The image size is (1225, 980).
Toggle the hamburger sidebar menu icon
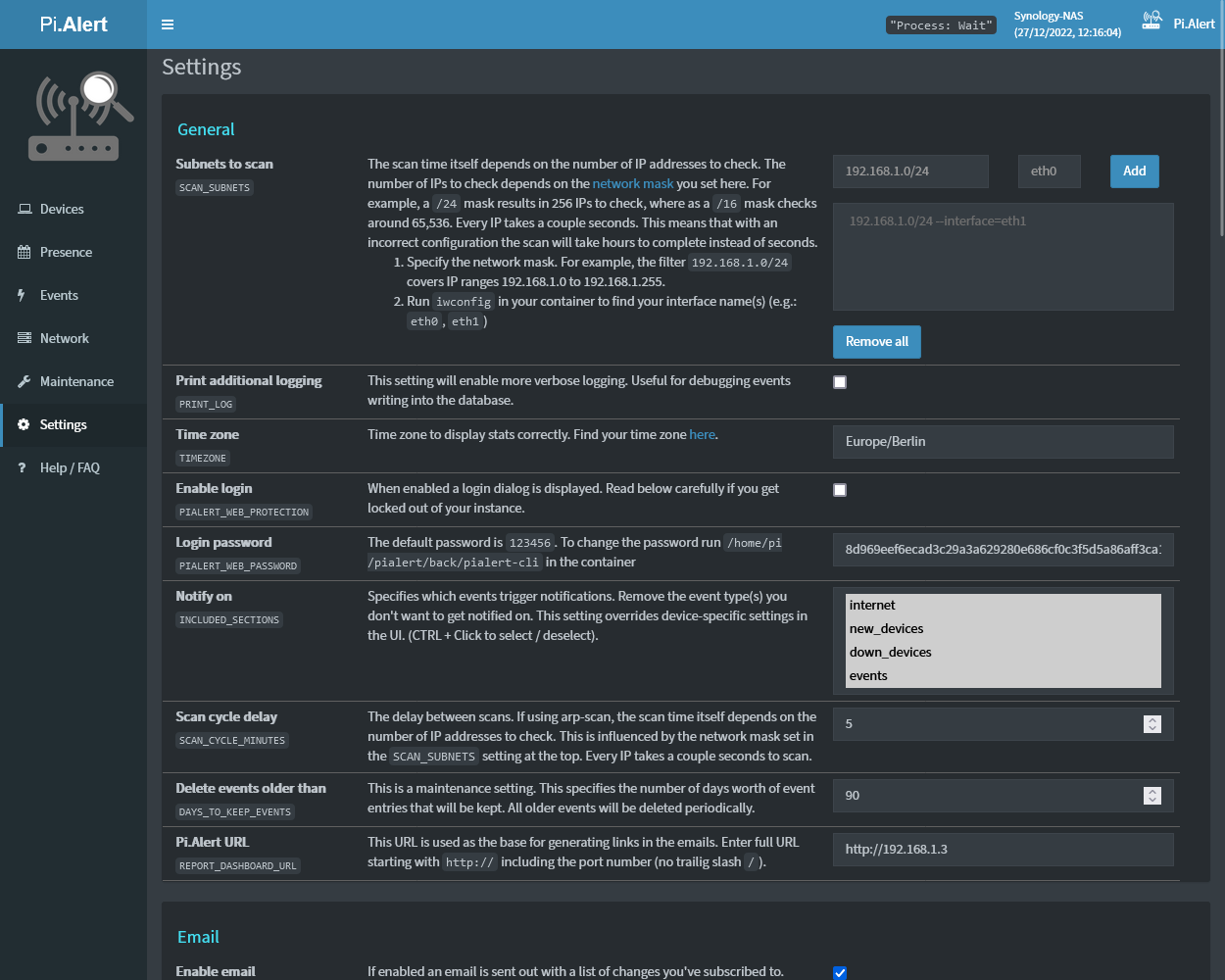[x=168, y=24]
